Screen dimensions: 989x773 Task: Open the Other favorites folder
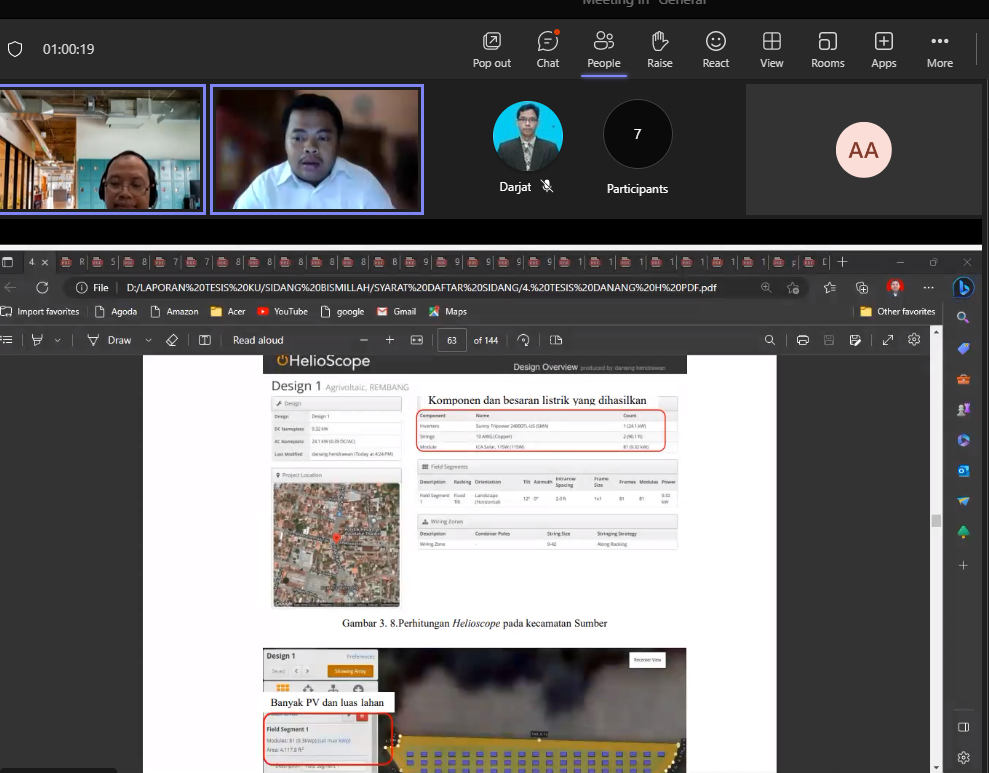pos(897,311)
